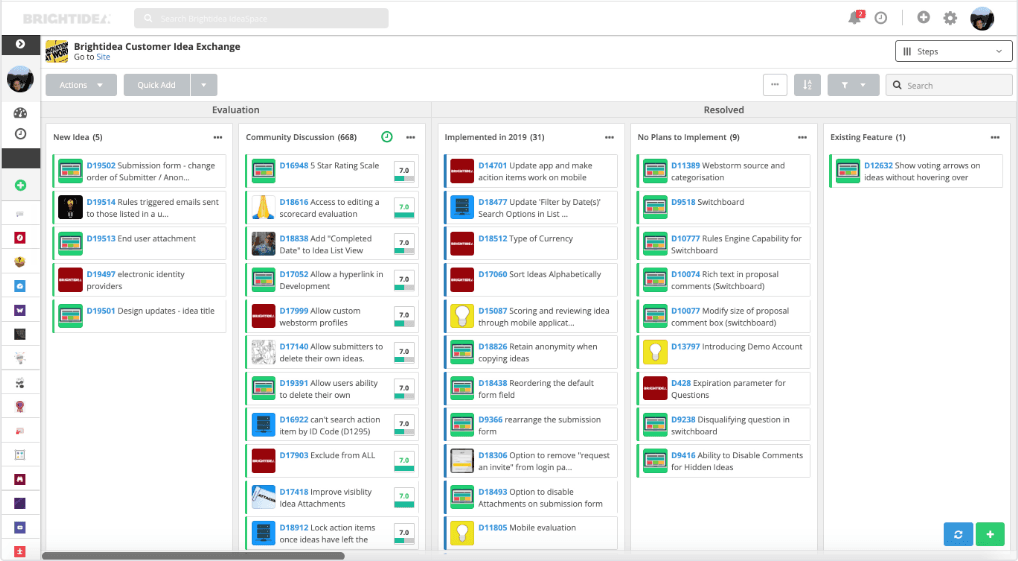
Task: Click the green add button at bottom right
Action: click(x=990, y=534)
